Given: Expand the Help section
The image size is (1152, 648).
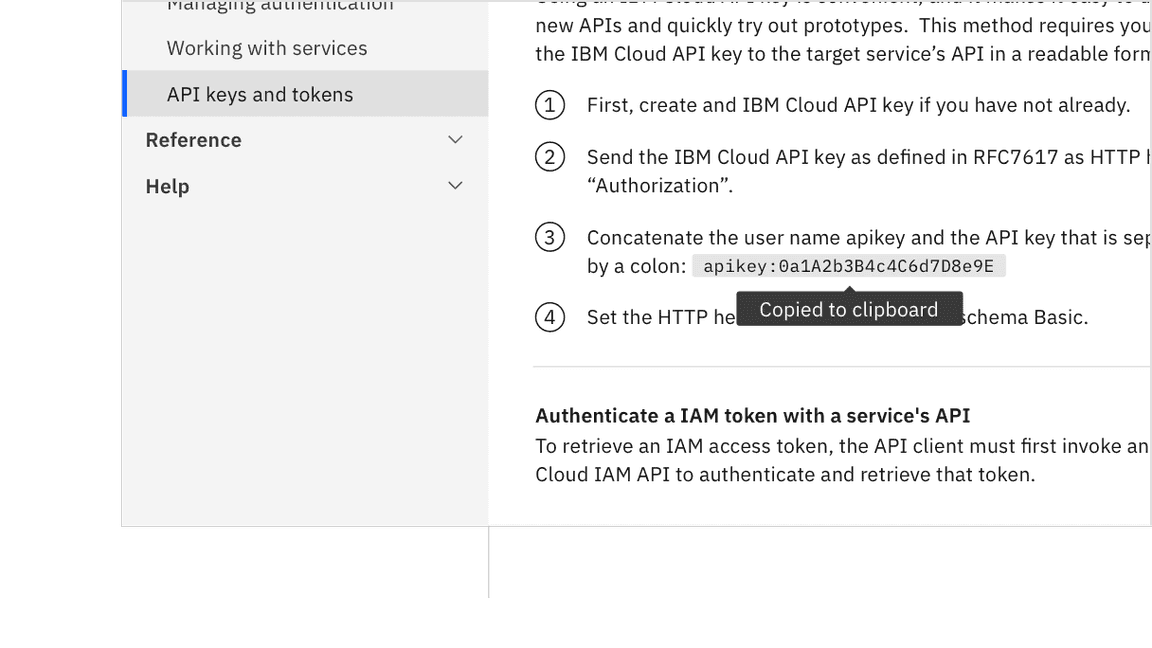Looking at the screenshot, I should pyautogui.click(x=167, y=186).
